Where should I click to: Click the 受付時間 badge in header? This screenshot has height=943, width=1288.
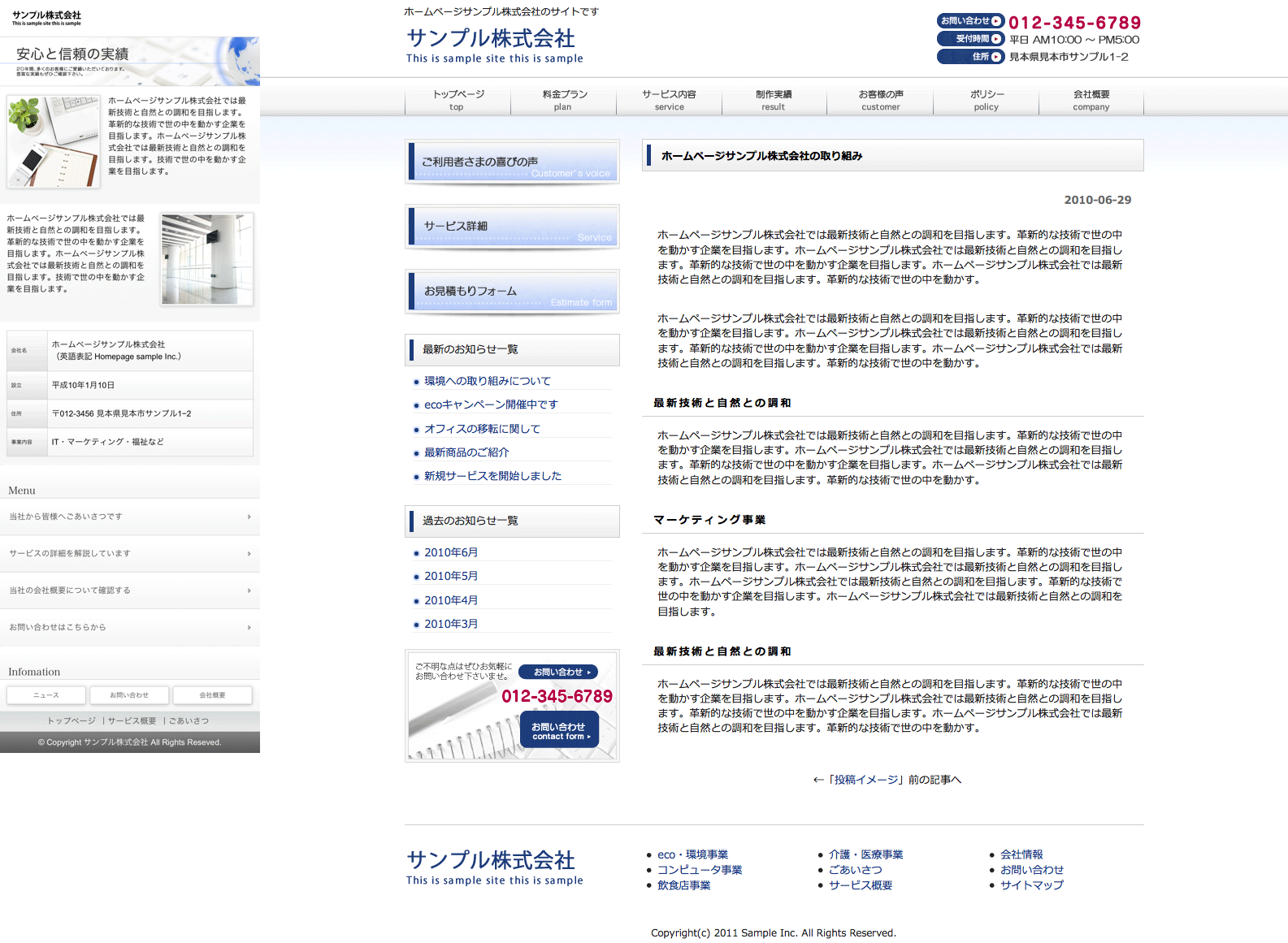(x=970, y=39)
